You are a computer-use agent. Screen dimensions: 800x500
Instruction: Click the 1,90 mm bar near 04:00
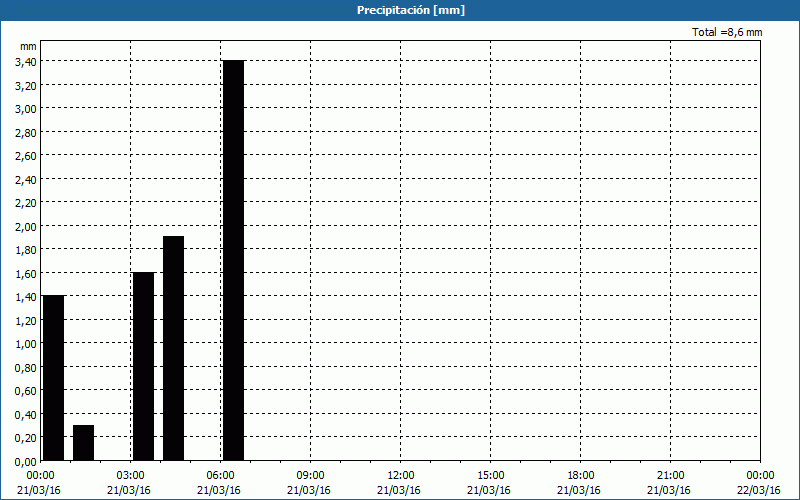coord(173,348)
